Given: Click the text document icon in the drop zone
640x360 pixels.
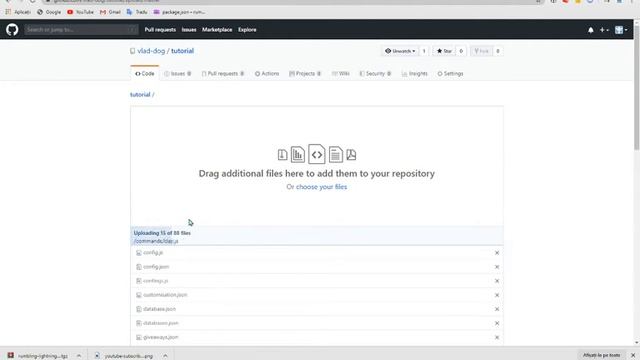Looking at the screenshot, I should tap(336, 154).
